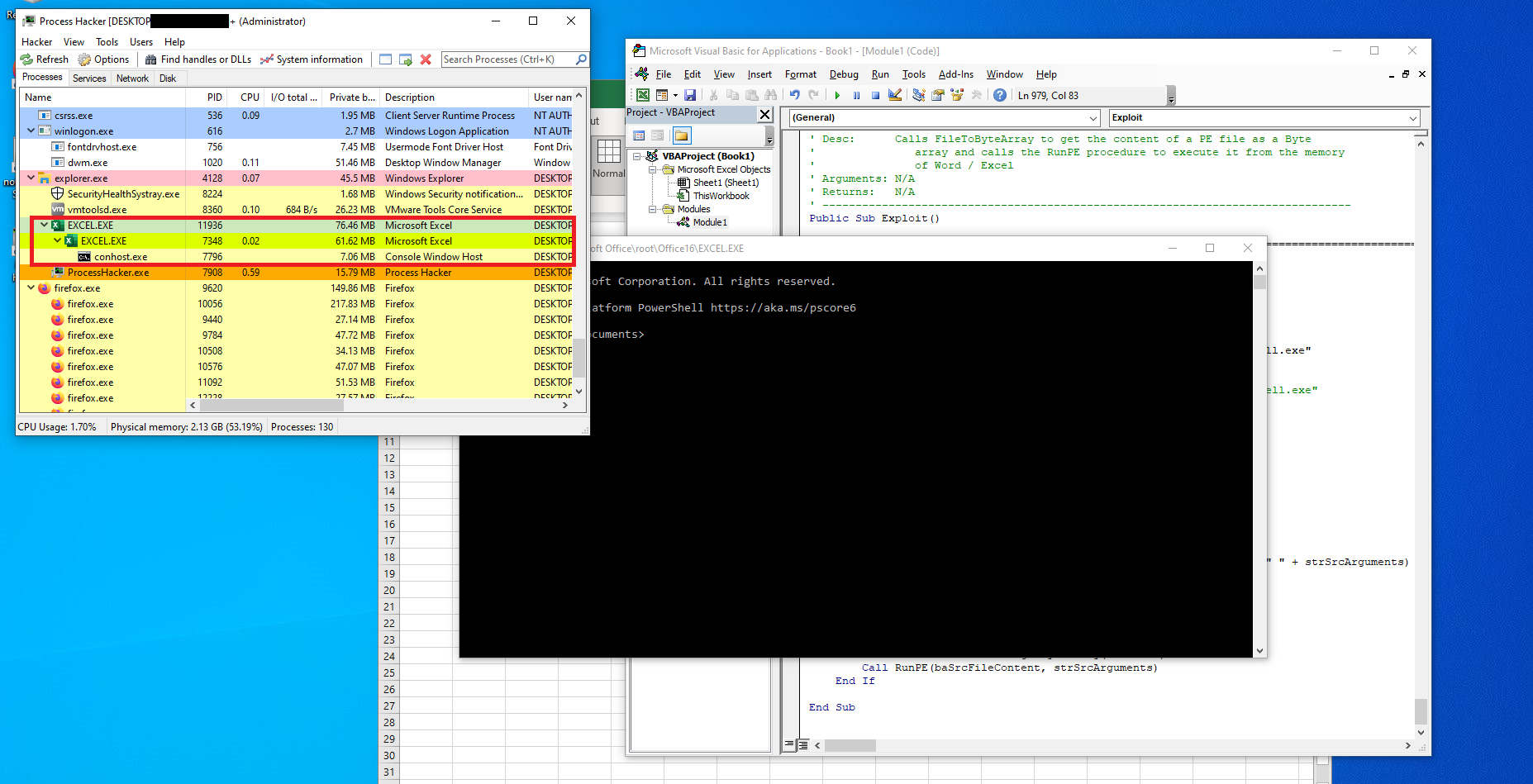Sort processes by PID column header
The width and height of the screenshot is (1533, 784).
[207, 97]
